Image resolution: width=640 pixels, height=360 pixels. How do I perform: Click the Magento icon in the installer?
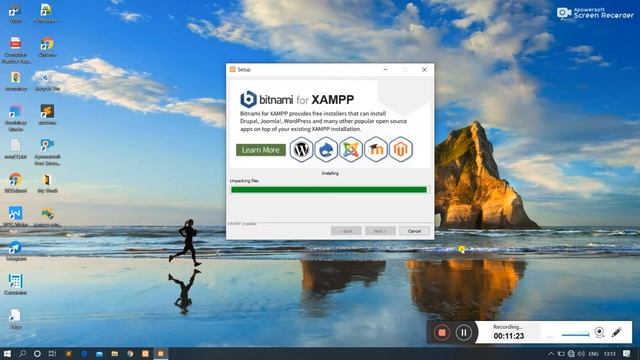pyautogui.click(x=401, y=149)
